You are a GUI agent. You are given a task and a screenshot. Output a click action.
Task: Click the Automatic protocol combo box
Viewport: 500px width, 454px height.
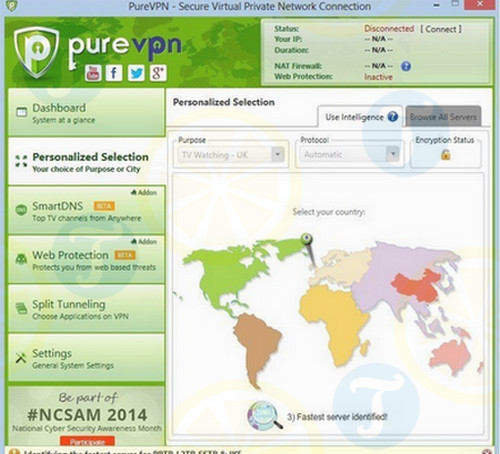click(349, 154)
